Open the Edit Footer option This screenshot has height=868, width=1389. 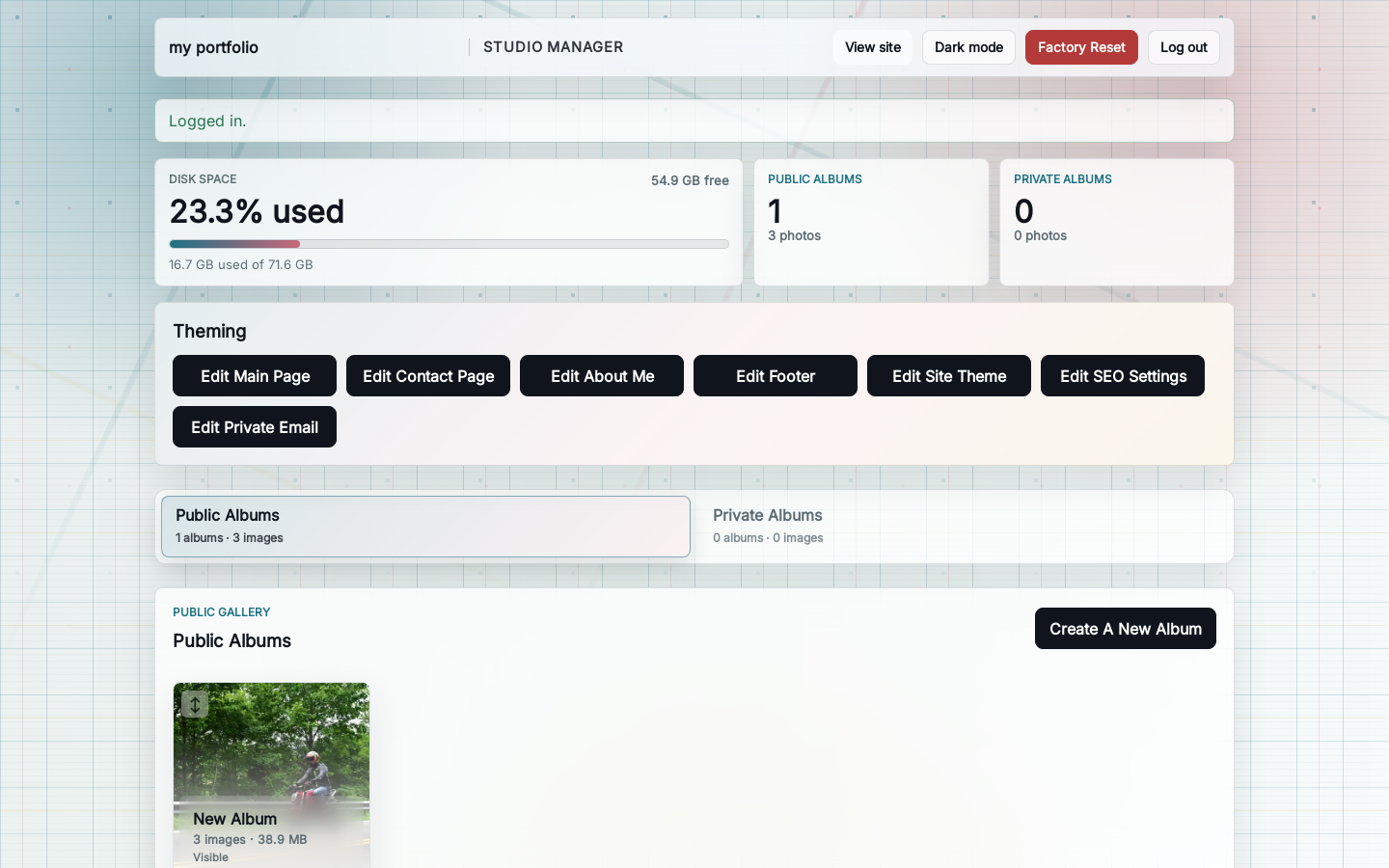pyautogui.click(x=776, y=376)
